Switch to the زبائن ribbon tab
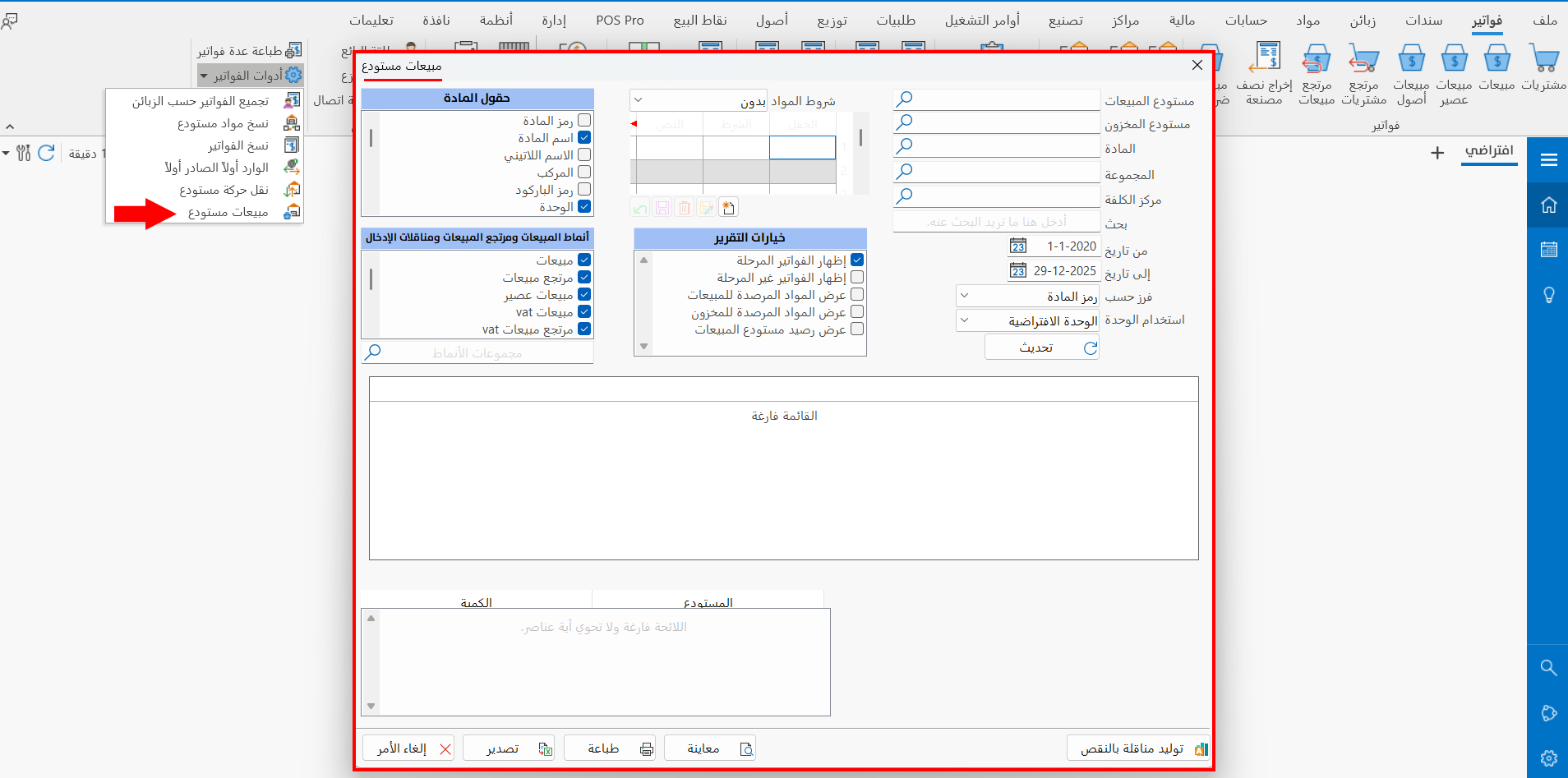Image resolution: width=1568 pixels, height=778 pixels. point(1366,20)
